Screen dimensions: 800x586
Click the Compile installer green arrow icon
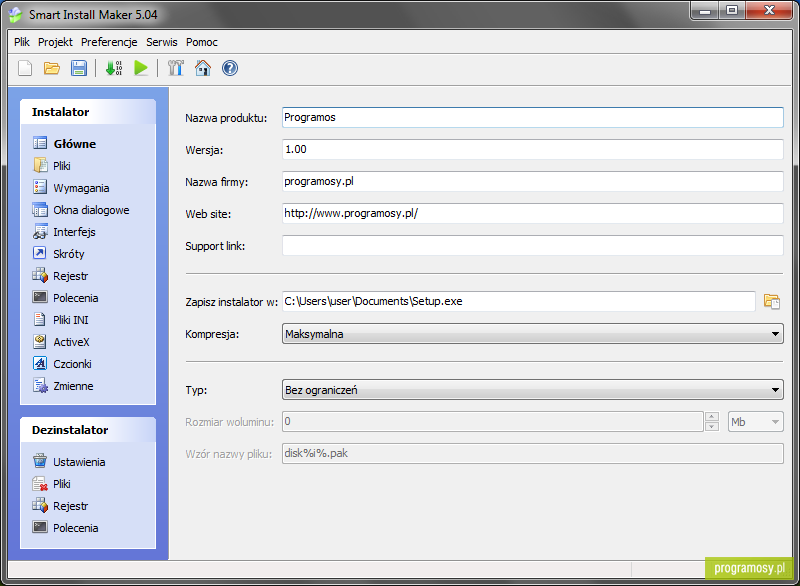tap(114, 68)
